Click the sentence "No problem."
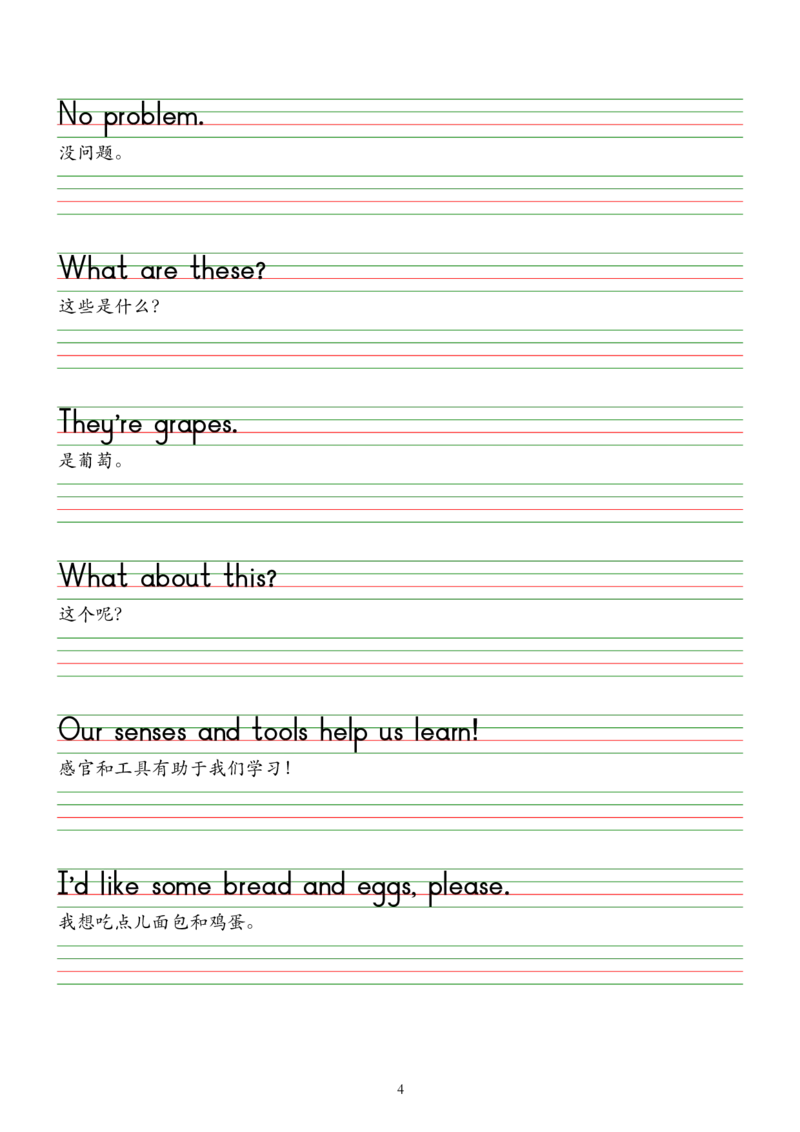The height and width of the screenshot is (1132, 800). pos(132,117)
